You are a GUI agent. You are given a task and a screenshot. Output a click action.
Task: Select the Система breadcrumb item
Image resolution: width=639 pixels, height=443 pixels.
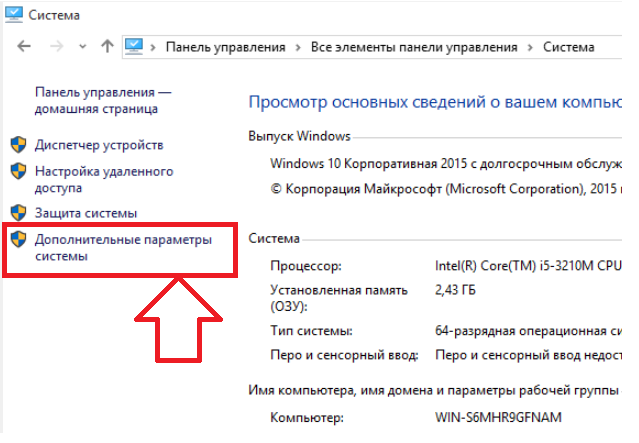568,47
